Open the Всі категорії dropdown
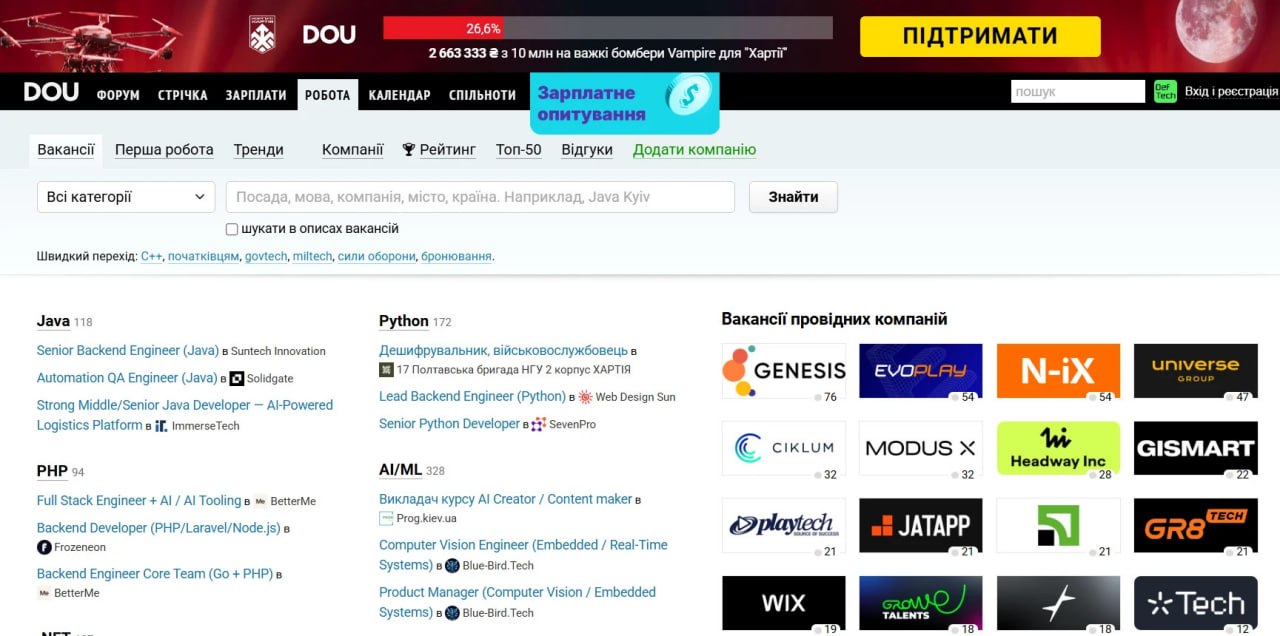This screenshot has height=636, width=1280. coord(126,197)
